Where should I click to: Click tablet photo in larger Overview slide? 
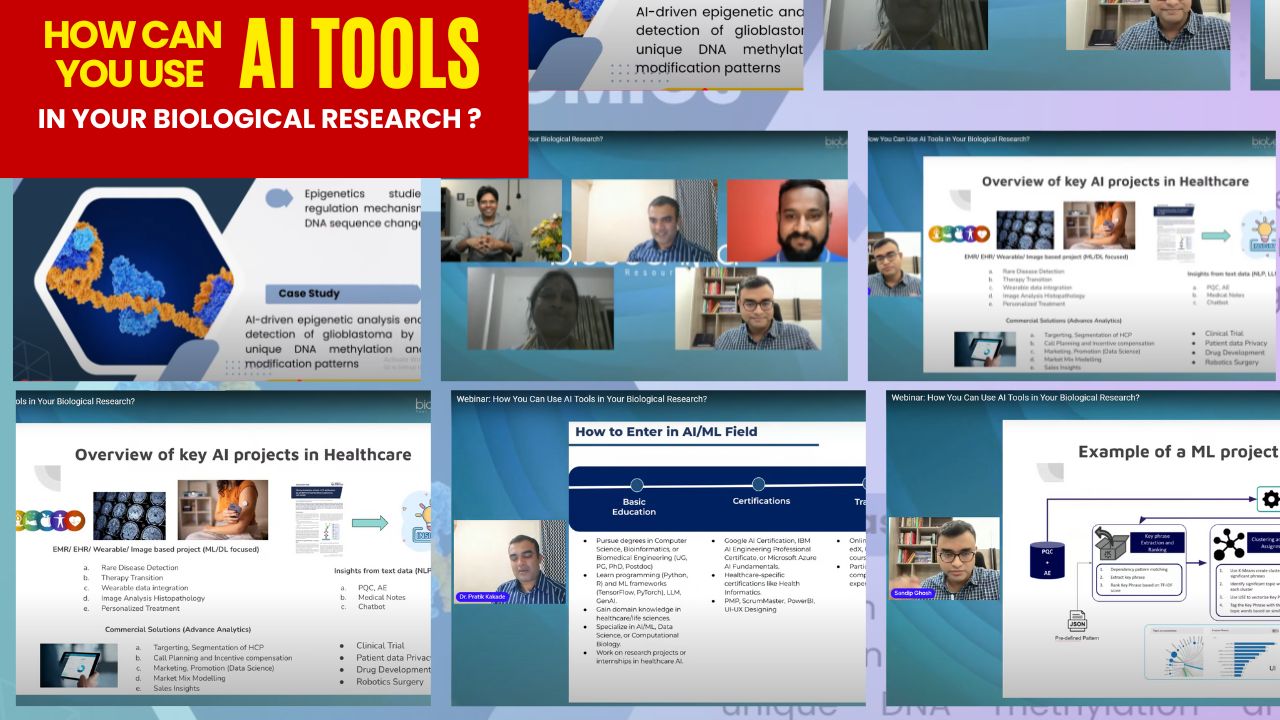click(x=79, y=664)
